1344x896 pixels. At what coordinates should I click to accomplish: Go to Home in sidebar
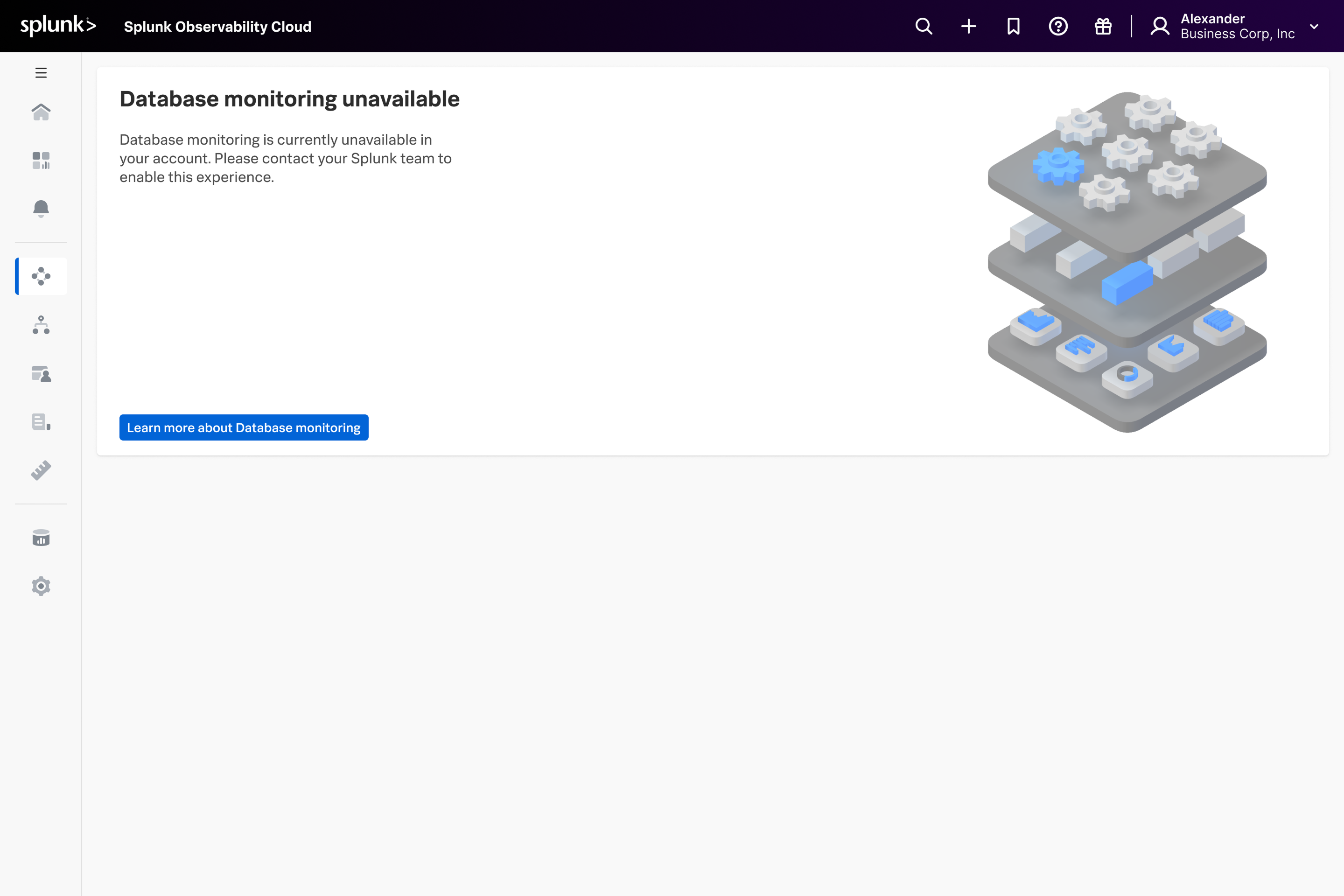click(41, 112)
